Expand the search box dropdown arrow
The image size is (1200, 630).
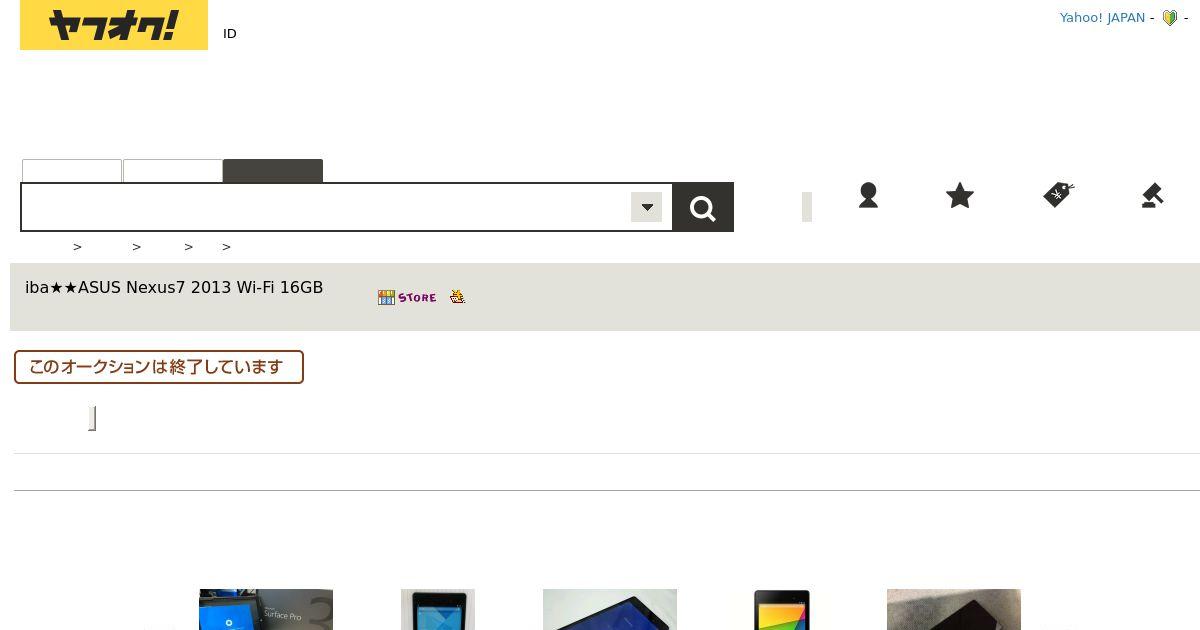point(647,207)
